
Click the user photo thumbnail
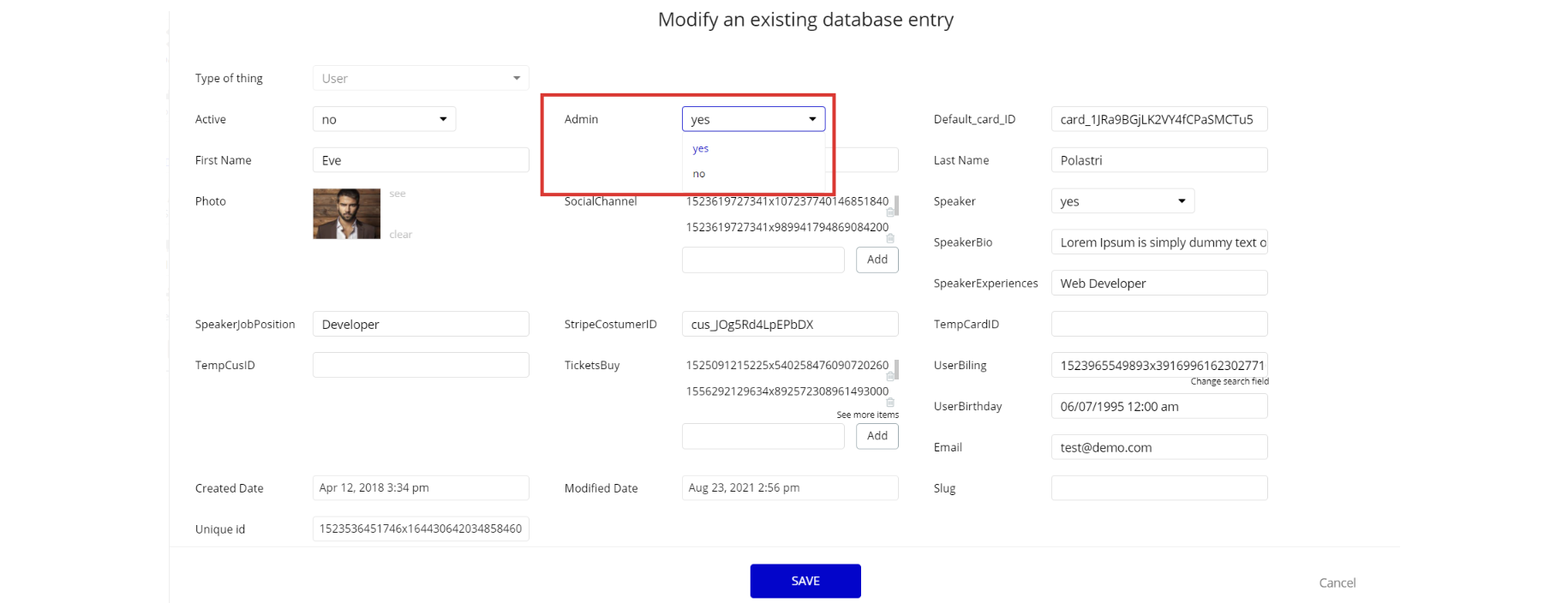(347, 214)
